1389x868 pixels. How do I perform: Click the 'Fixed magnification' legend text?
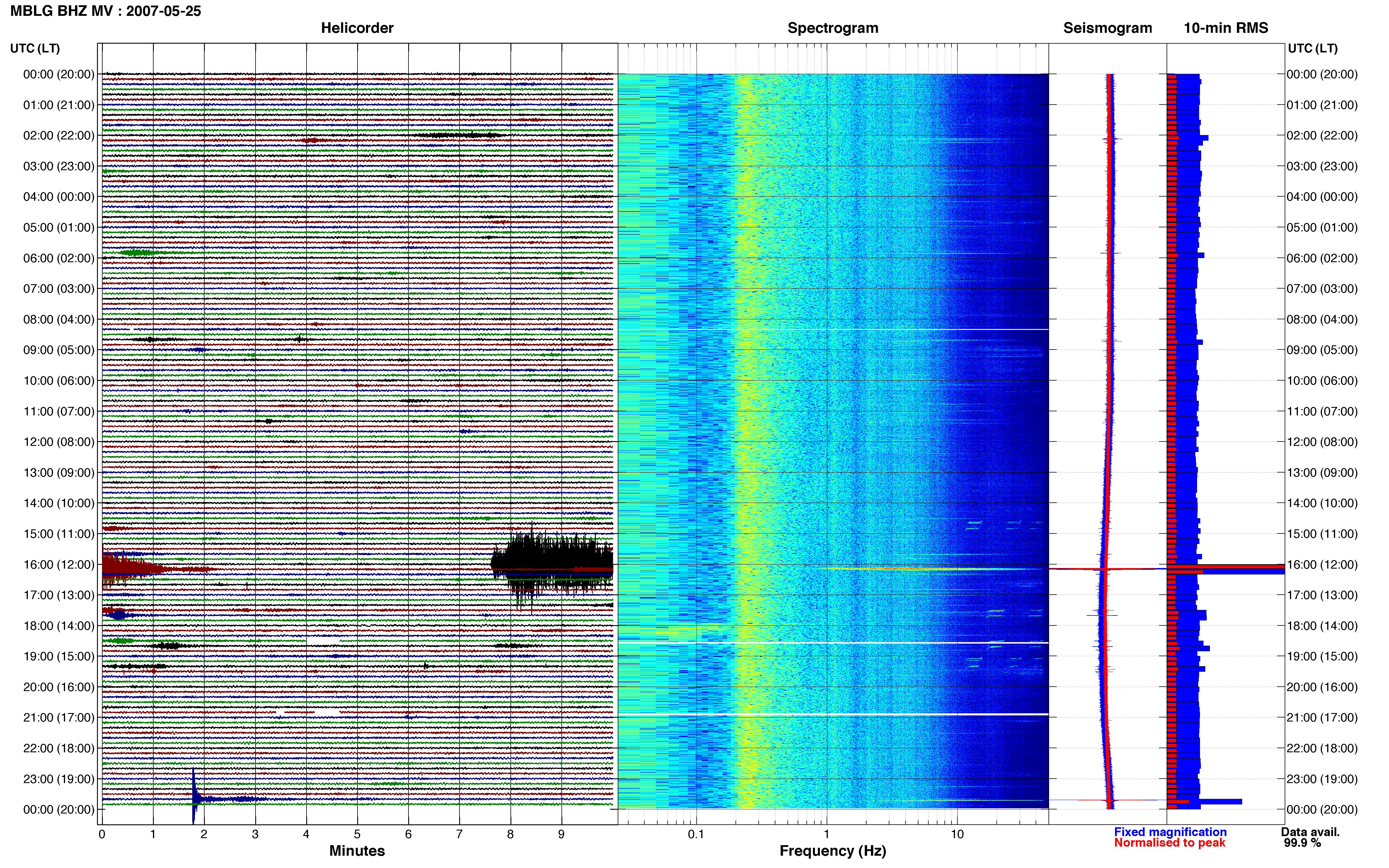[x=1170, y=832]
